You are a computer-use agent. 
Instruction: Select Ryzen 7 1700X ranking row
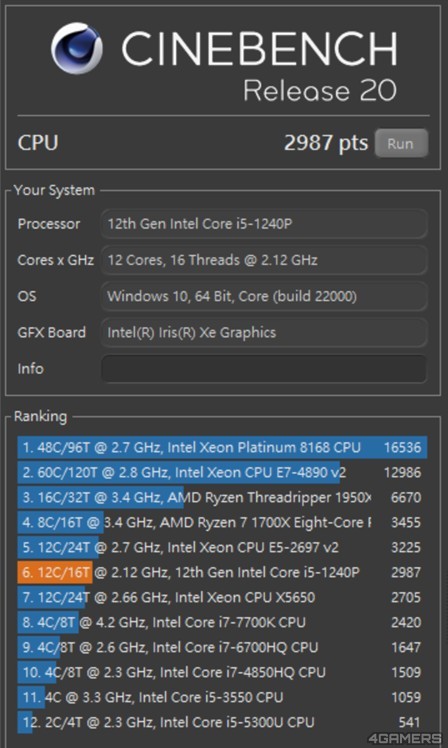coord(222,522)
